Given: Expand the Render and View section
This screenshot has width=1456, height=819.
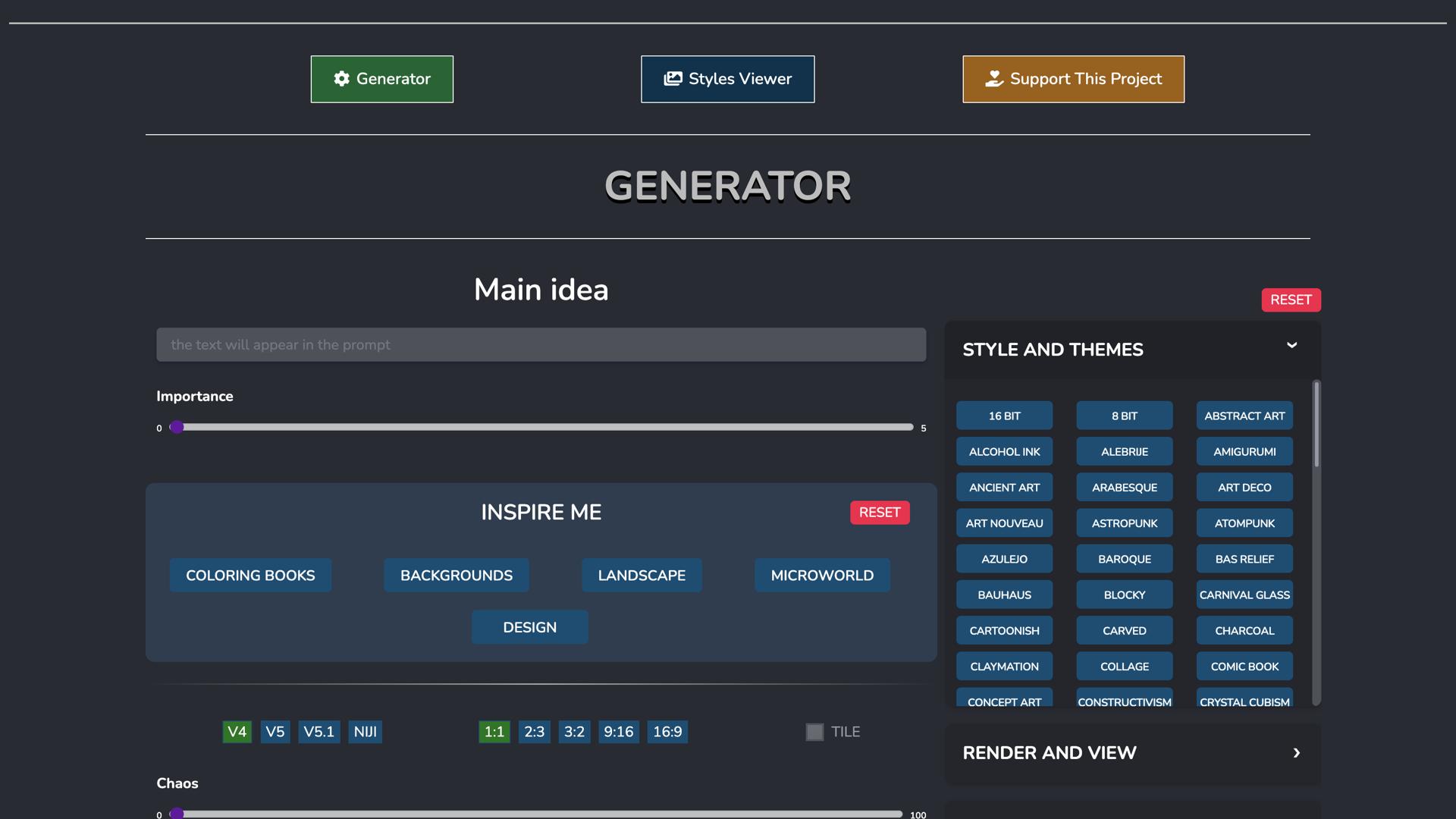Looking at the screenshot, I should coord(1296,753).
